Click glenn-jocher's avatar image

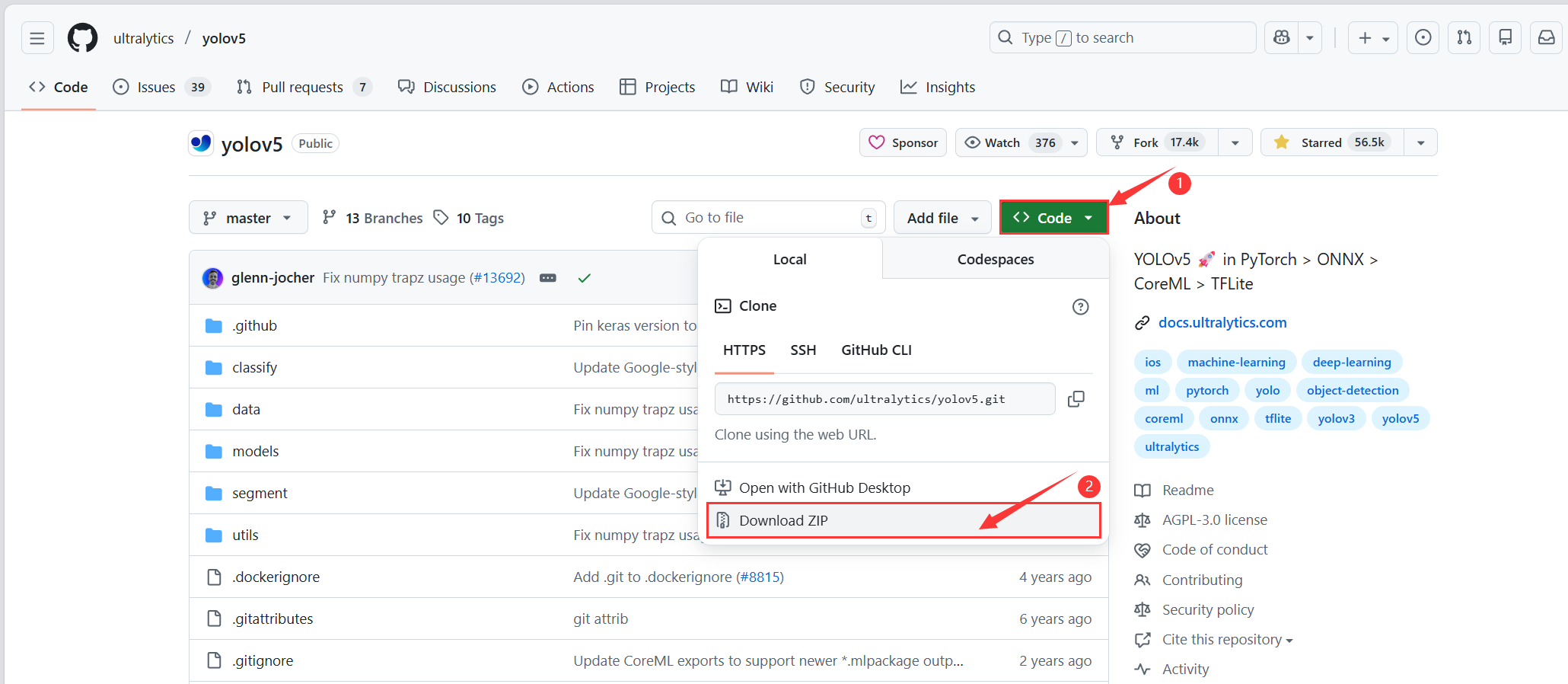coord(212,278)
